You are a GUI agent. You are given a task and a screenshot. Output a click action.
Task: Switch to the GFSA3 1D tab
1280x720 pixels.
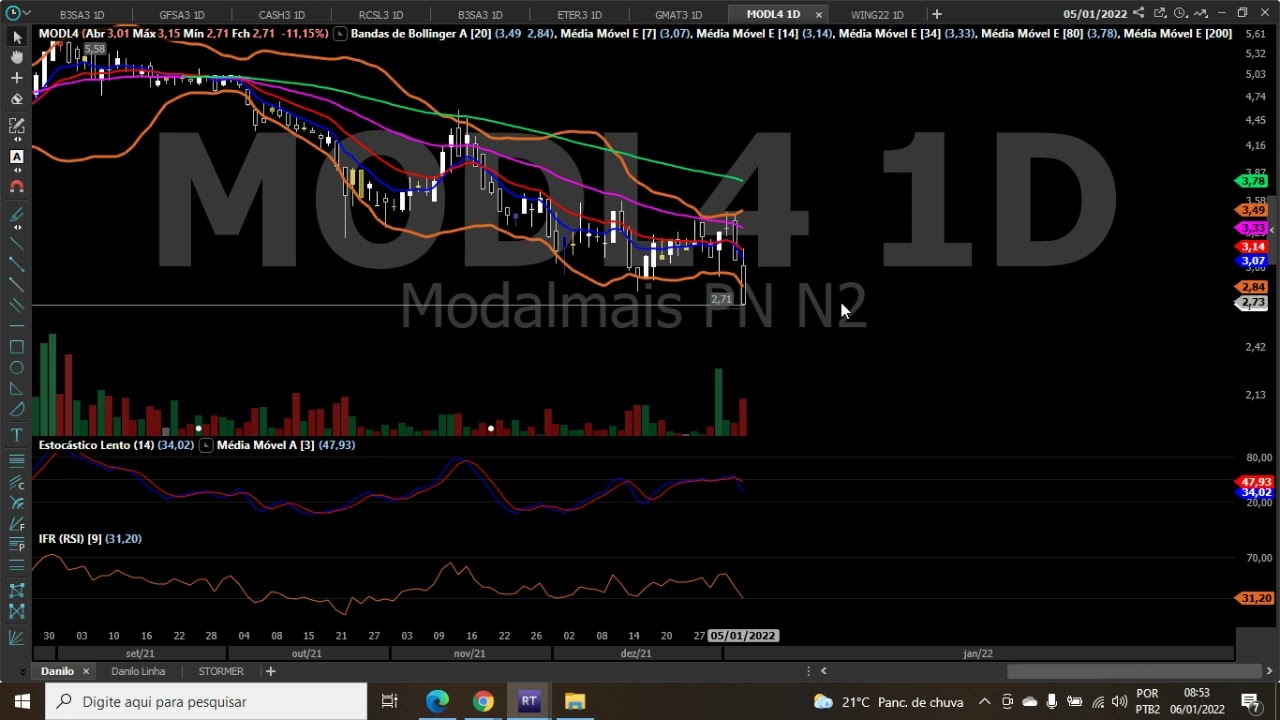pyautogui.click(x=182, y=15)
